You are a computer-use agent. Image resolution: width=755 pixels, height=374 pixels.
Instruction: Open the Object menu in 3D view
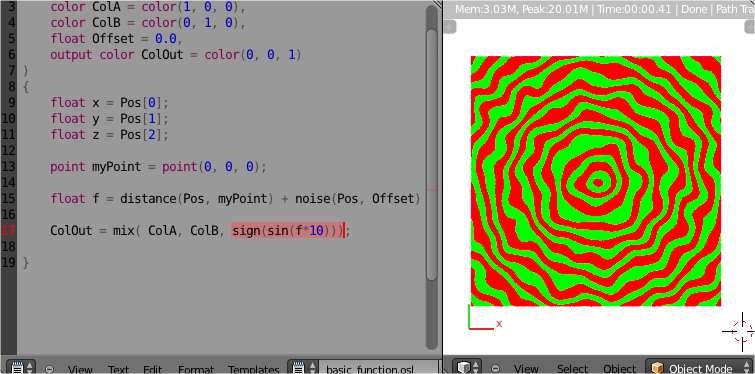click(x=619, y=369)
